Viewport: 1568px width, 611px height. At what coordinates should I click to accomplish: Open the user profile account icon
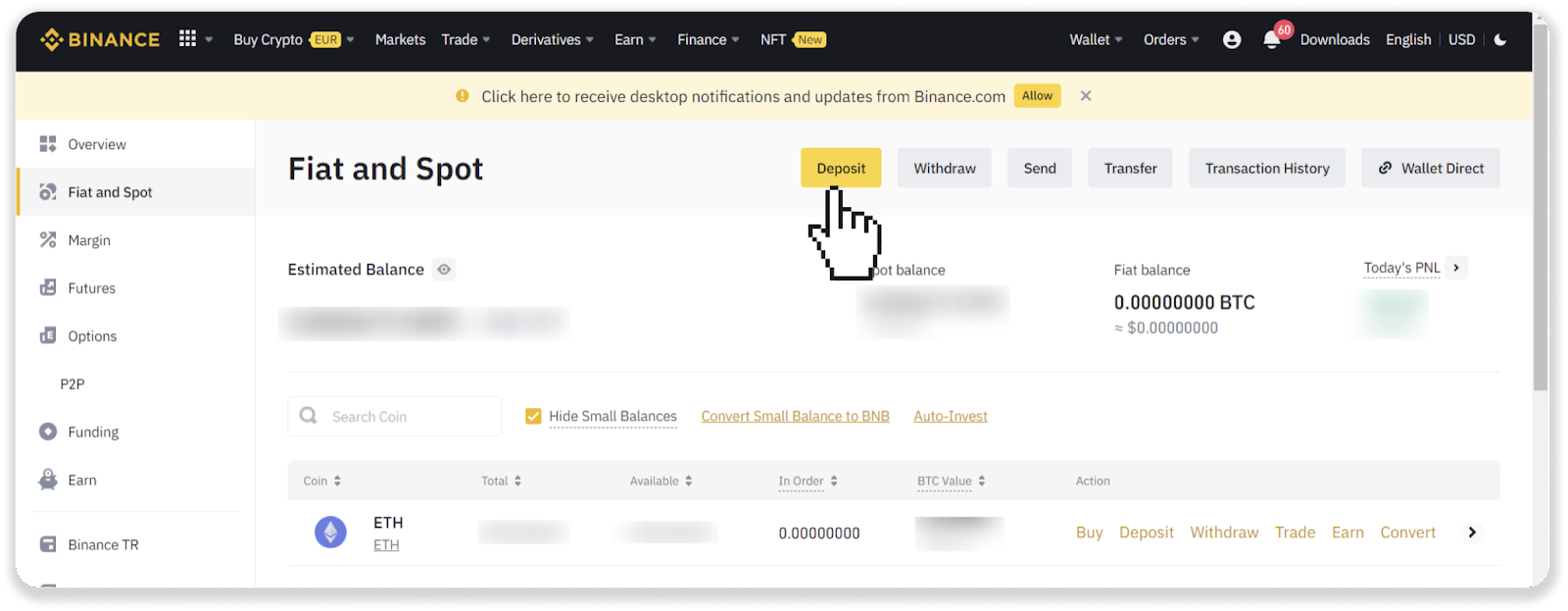(1232, 40)
